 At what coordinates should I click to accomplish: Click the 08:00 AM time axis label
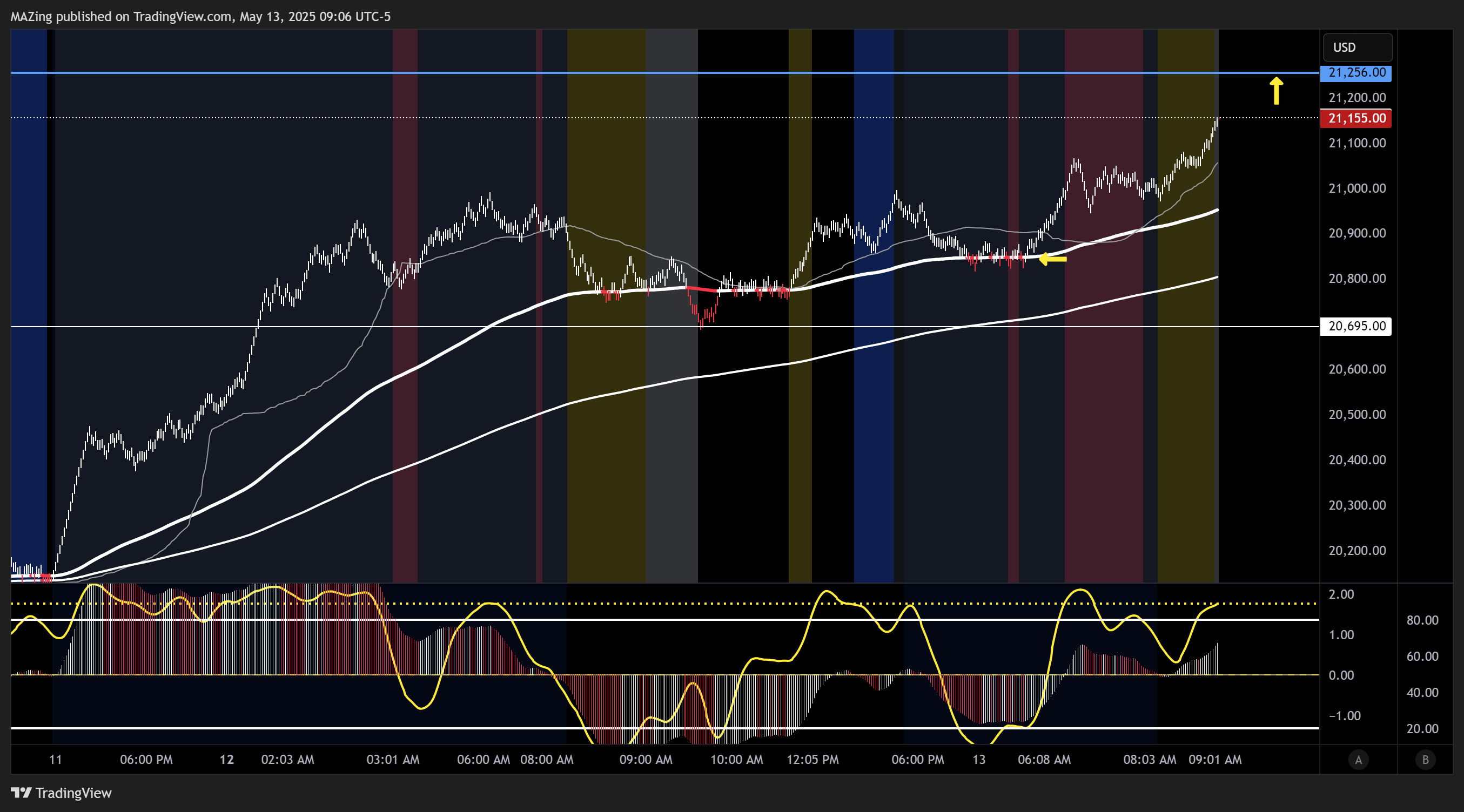pyautogui.click(x=547, y=760)
